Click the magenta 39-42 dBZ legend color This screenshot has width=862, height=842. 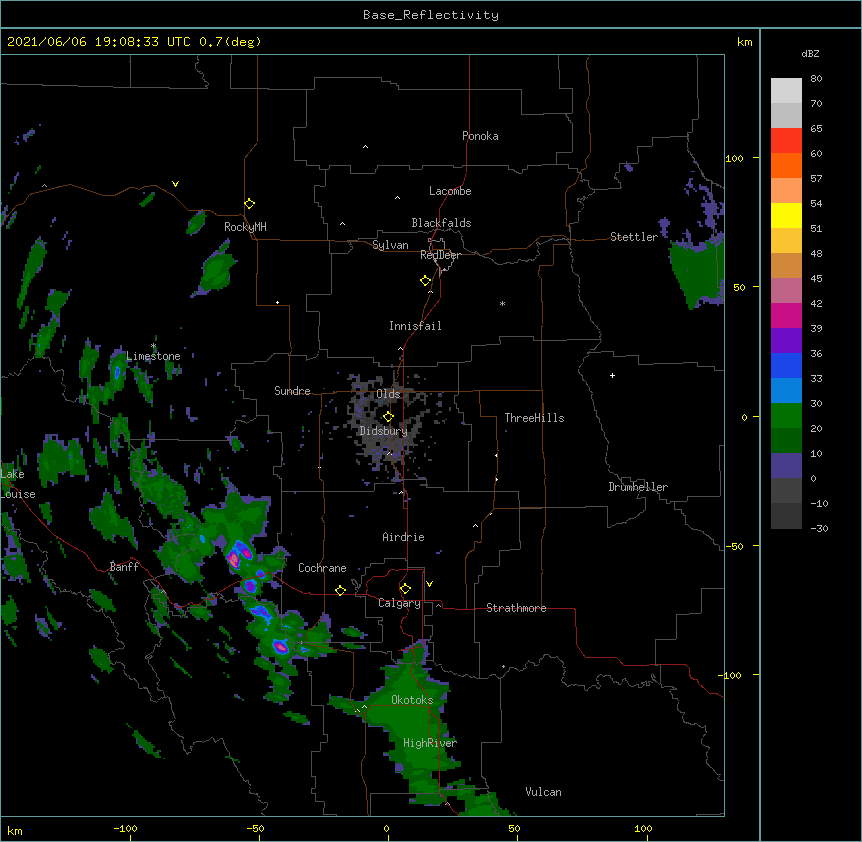[x=786, y=315]
